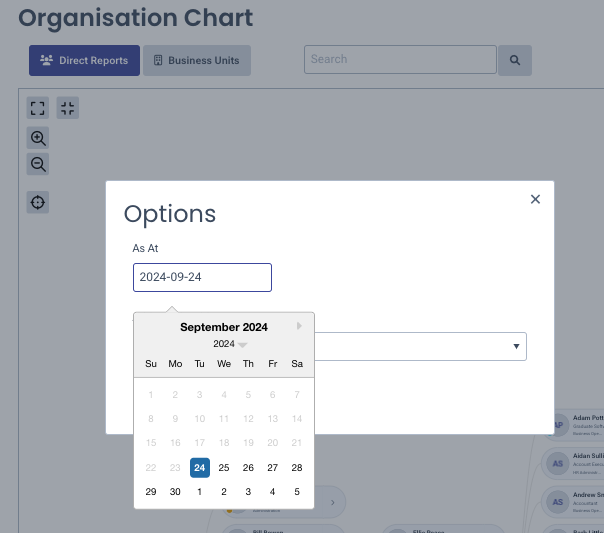This screenshot has width=604, height=533.
Task: Choose the highlighted date 24
Action: click(200, 468)
